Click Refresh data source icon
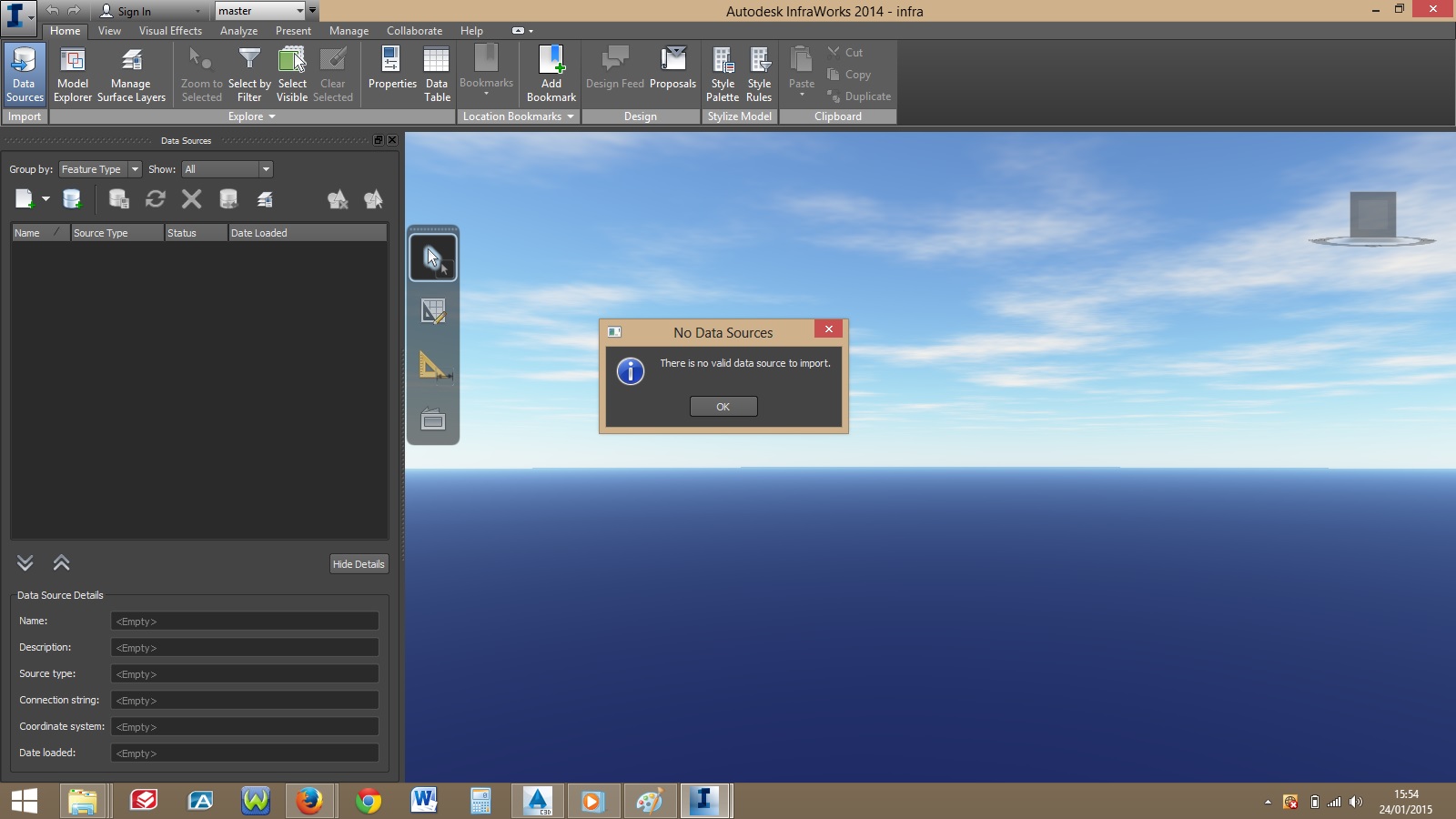The width and height of the screenshot is (1456, 819). [x=156, y=199]
